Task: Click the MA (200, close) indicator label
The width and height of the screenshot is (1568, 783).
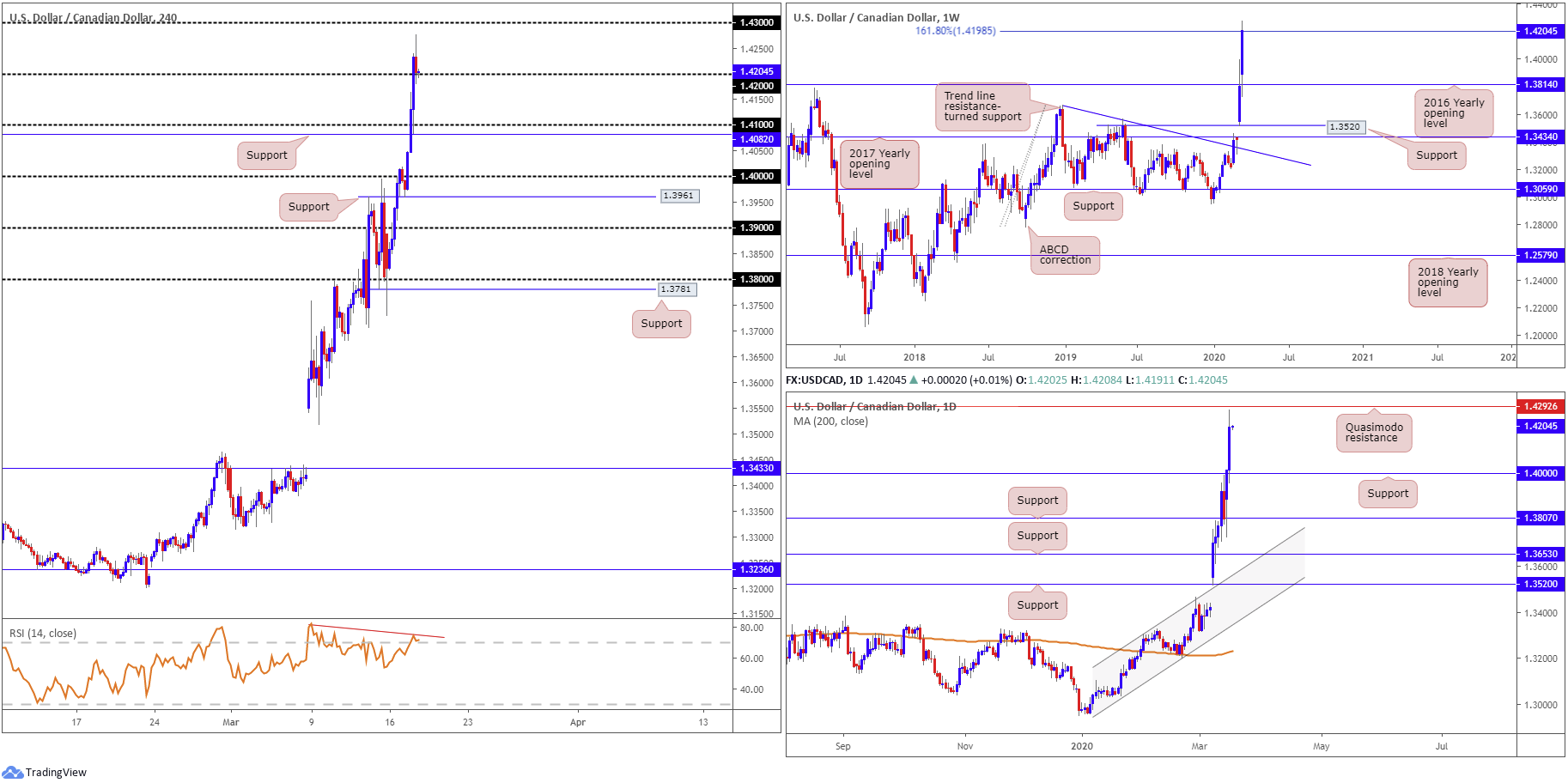Action: point(830,422)
